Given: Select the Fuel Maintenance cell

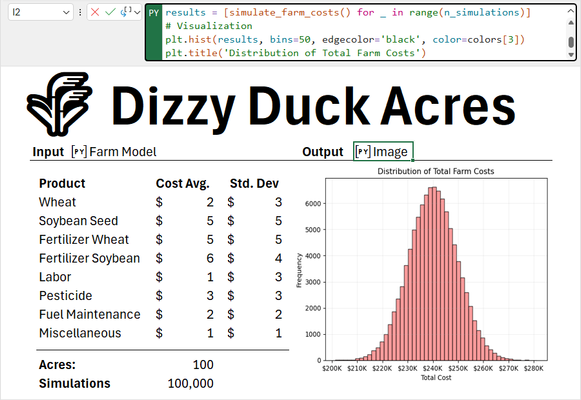Looking at the screenshot, I should [90, 314].
